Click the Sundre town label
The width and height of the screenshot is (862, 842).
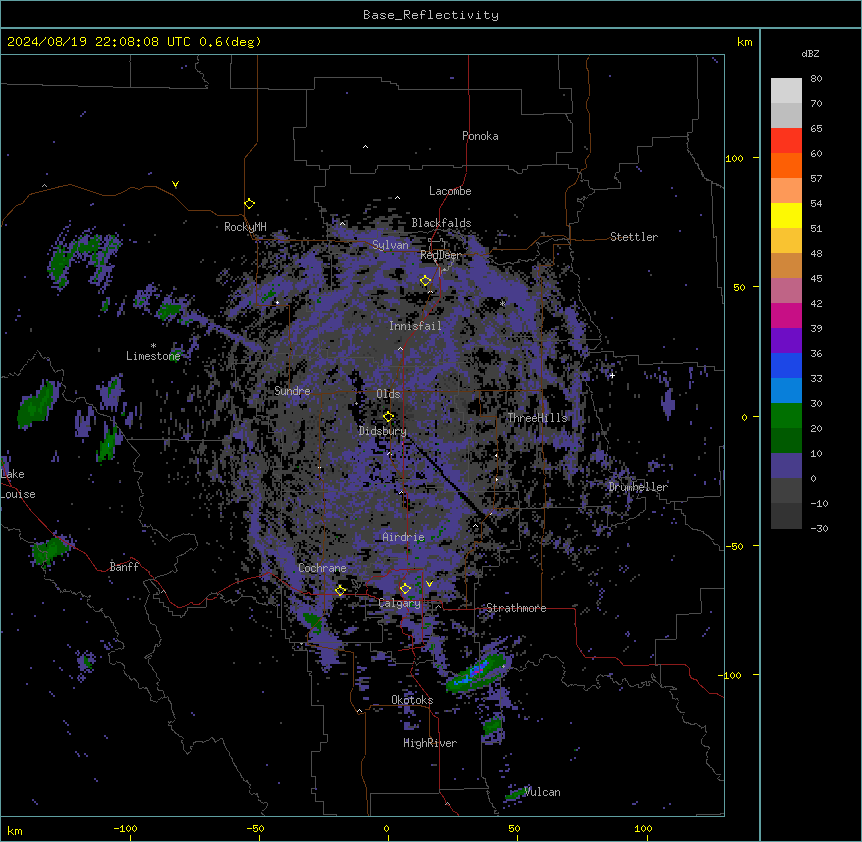[x=292, y=391]
